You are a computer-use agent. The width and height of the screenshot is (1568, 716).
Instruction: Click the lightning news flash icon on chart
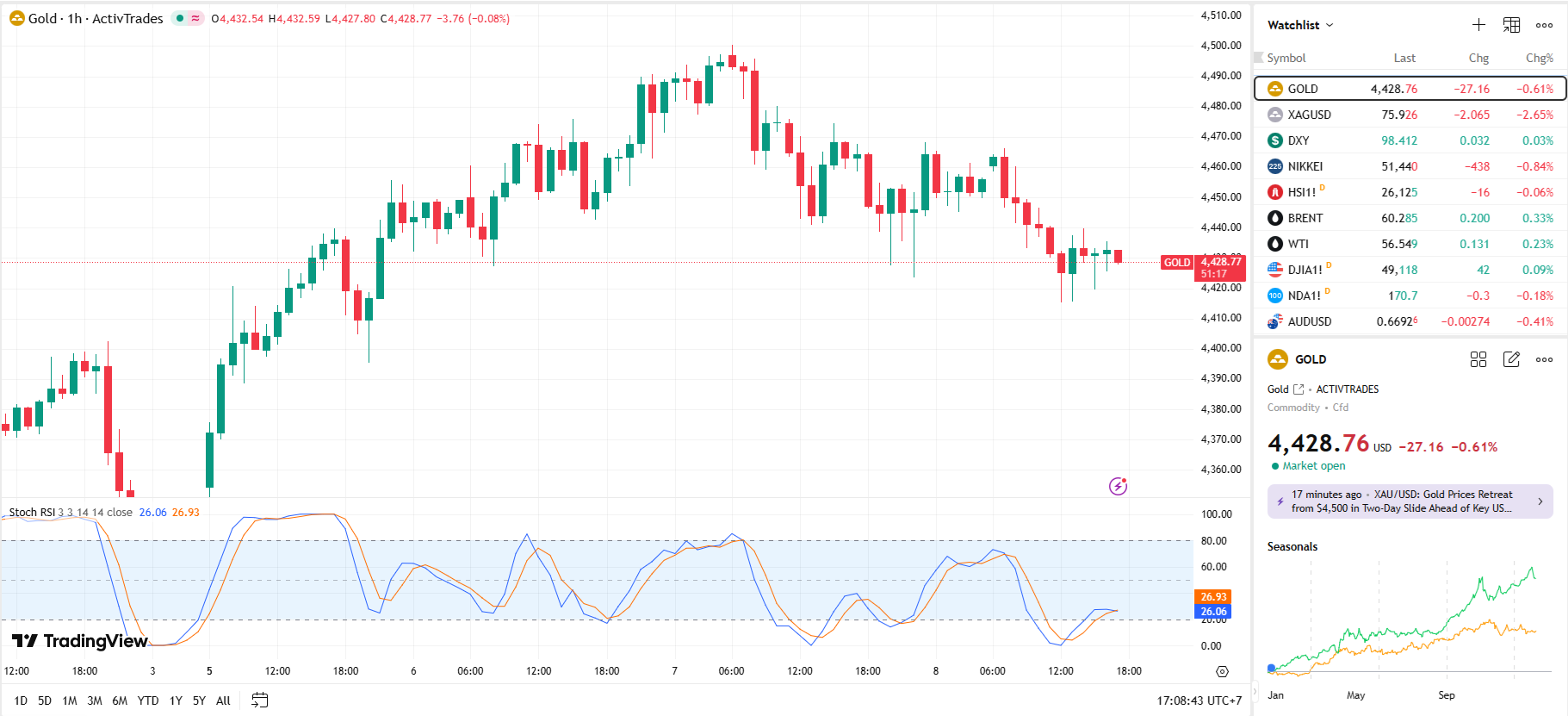tap(1118, 487)
